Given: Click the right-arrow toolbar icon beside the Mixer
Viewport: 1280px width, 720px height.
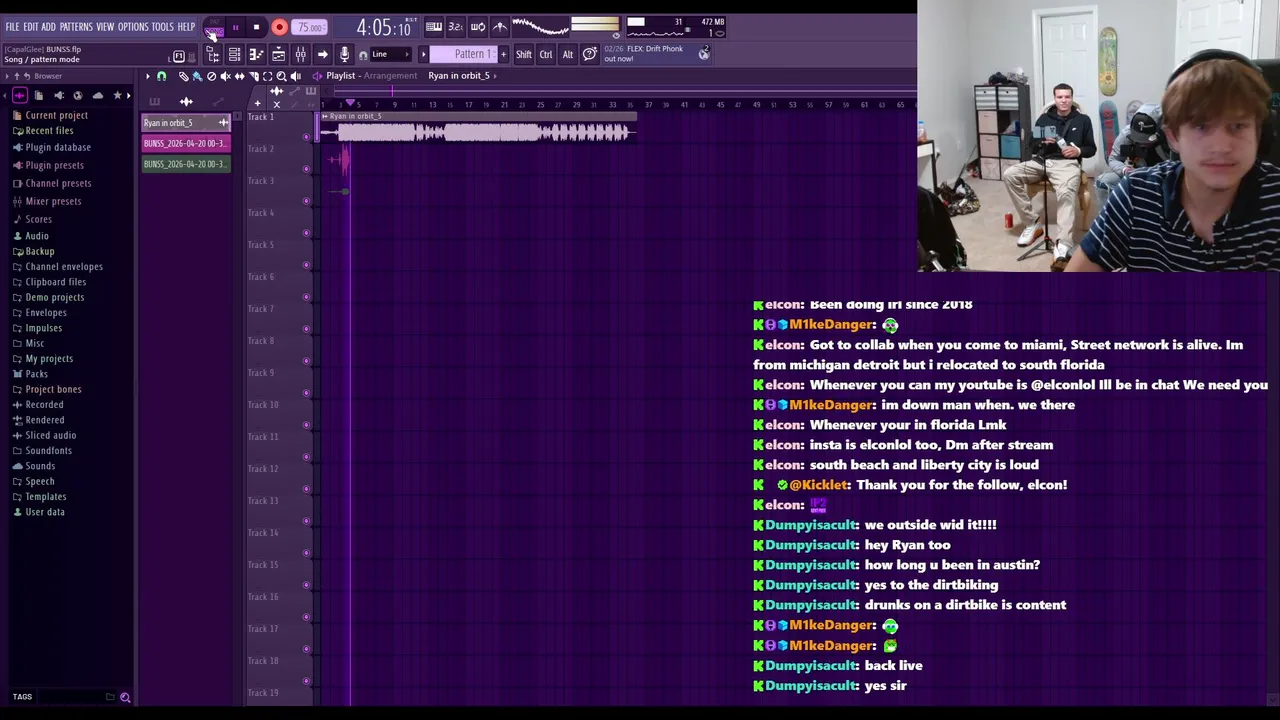Looking at the screenshot, I should pyautogui.click(x=322, y=54).
